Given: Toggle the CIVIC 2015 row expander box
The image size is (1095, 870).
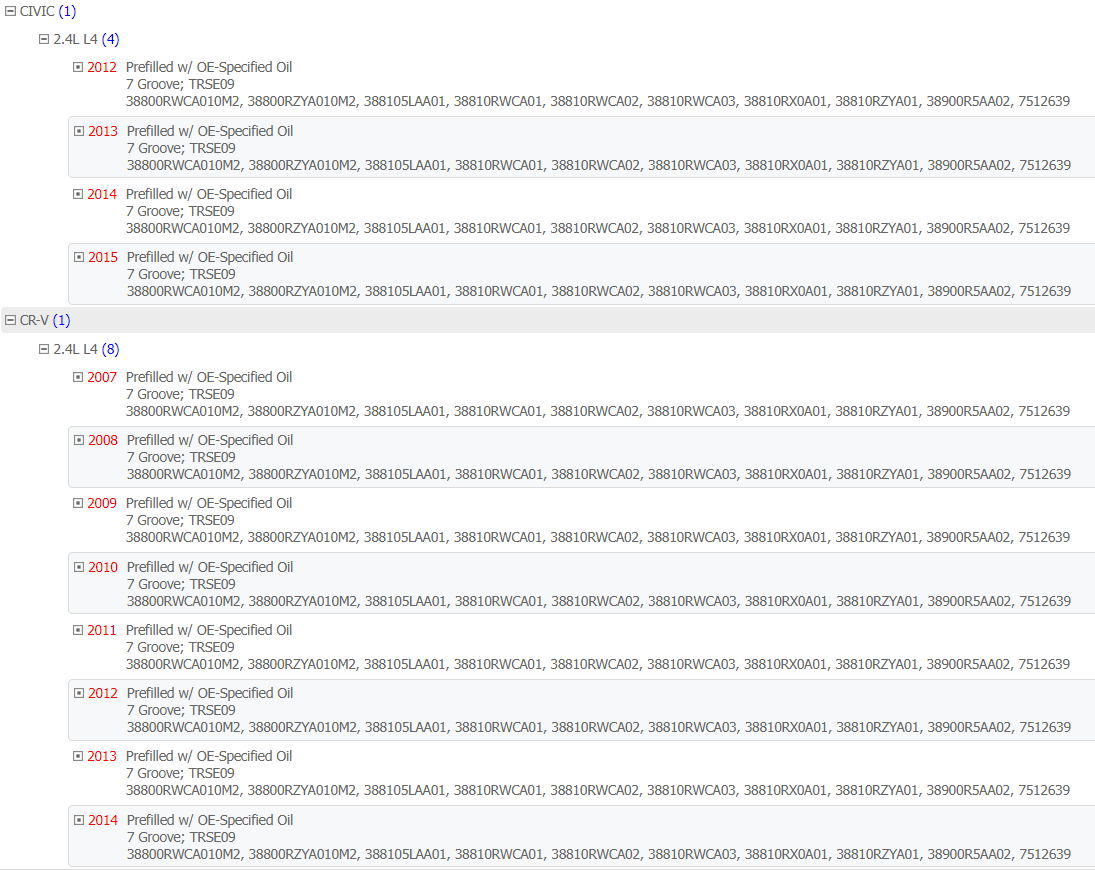Looking at the screenshot, I should pos(79,257).
